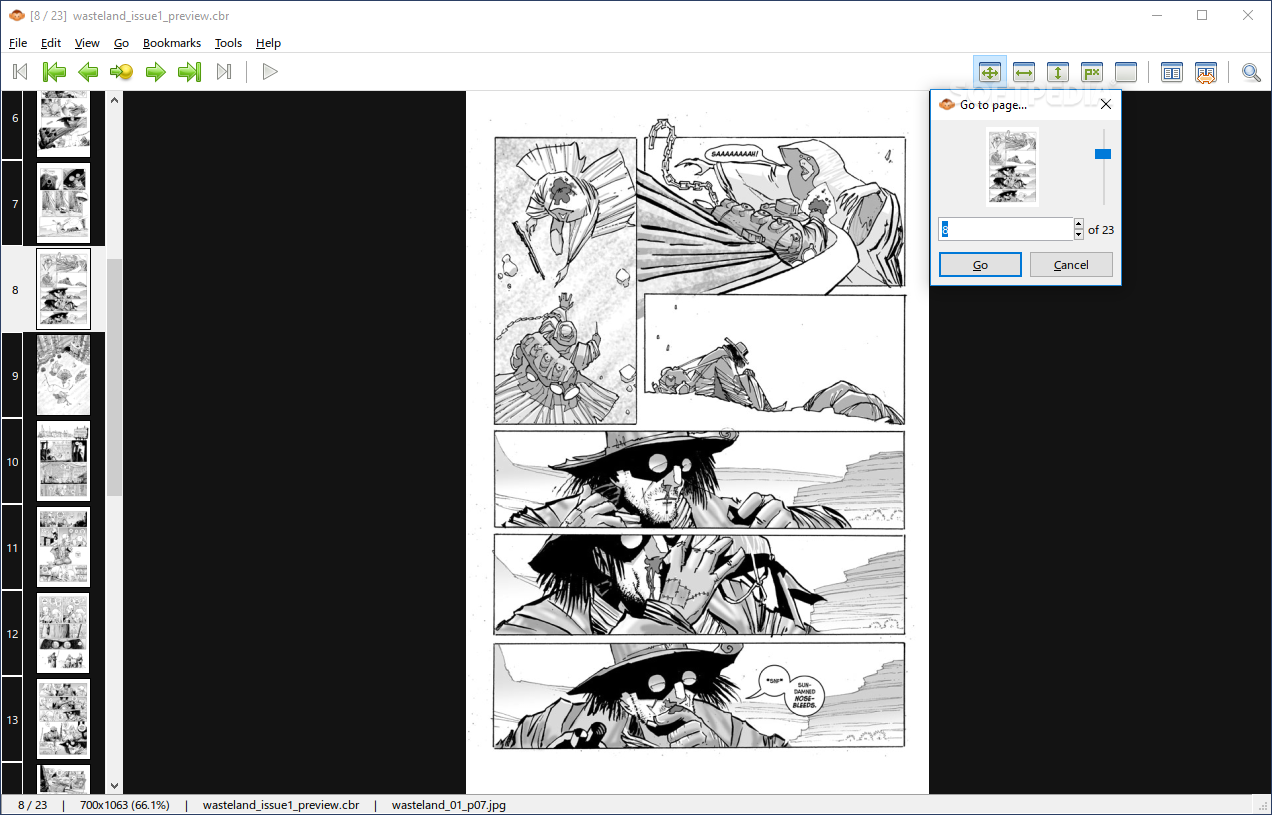Image resolution: width=1272 pixels, height=815 pixels.
Task: Select page 10 thumbnail in sidebar
Action: tap(63, 461)
